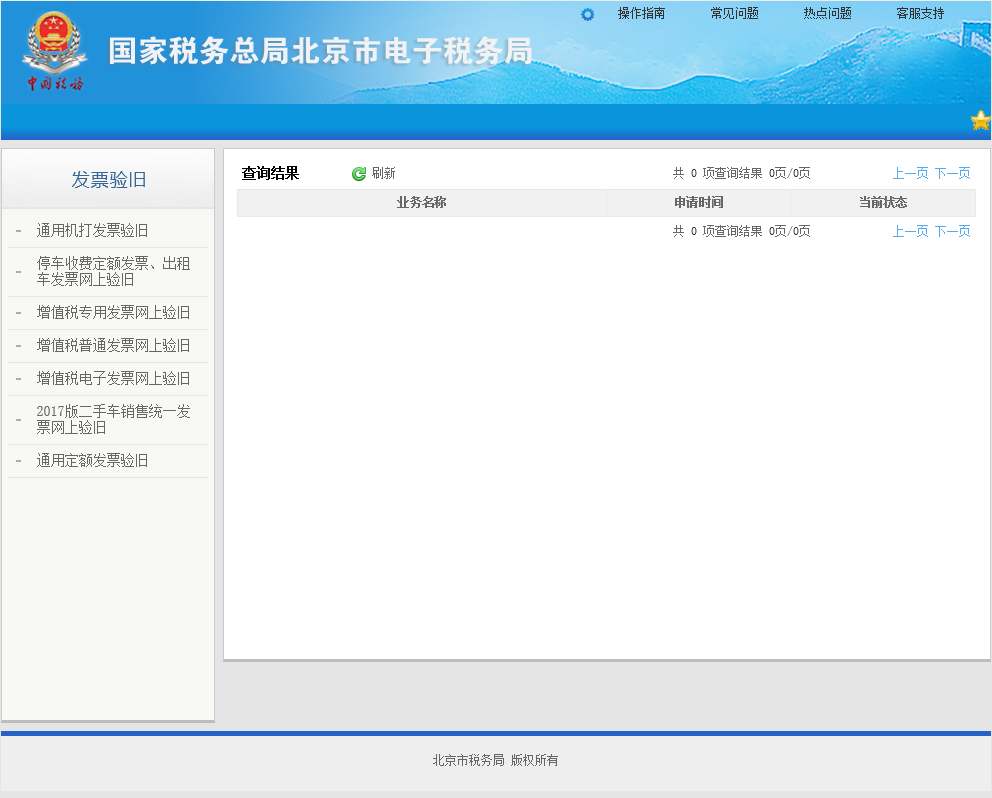Click the 申请时间 column header
Image resolution: width=992 pixels, height=798 pixels.
[x=698, y=203]
